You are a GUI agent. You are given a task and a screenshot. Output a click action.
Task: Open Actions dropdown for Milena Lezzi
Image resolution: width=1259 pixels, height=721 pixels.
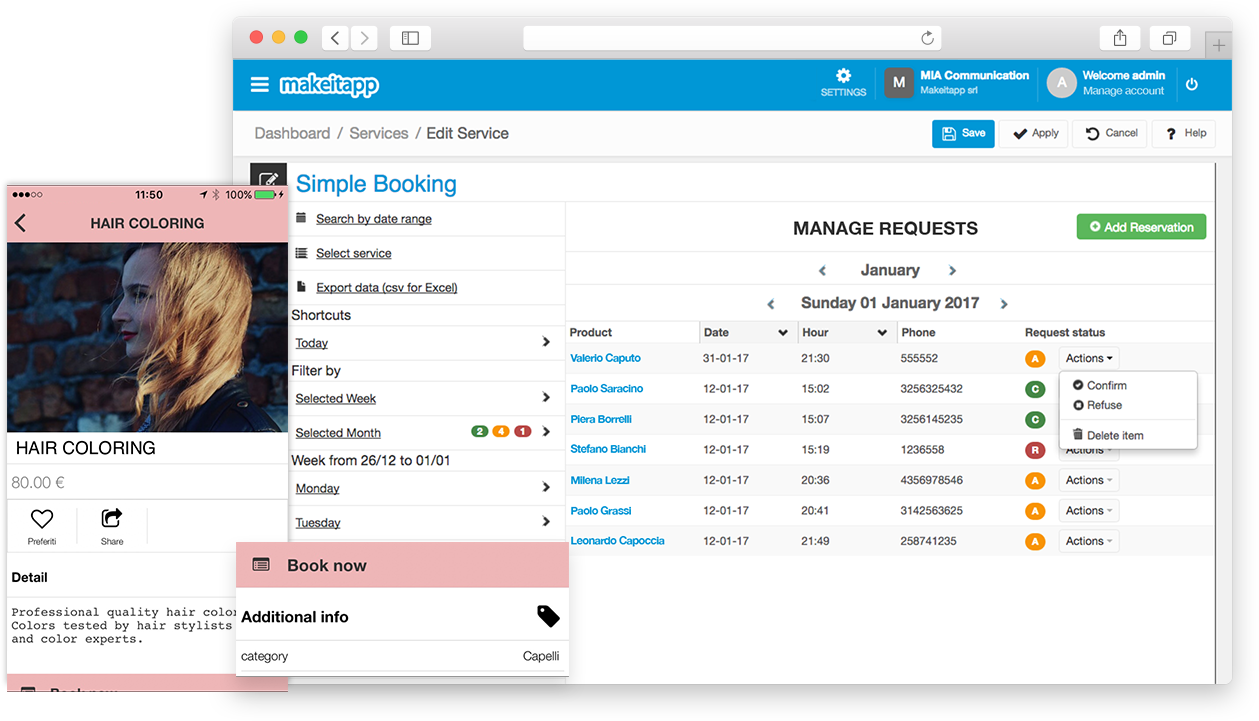point(1088,480)
